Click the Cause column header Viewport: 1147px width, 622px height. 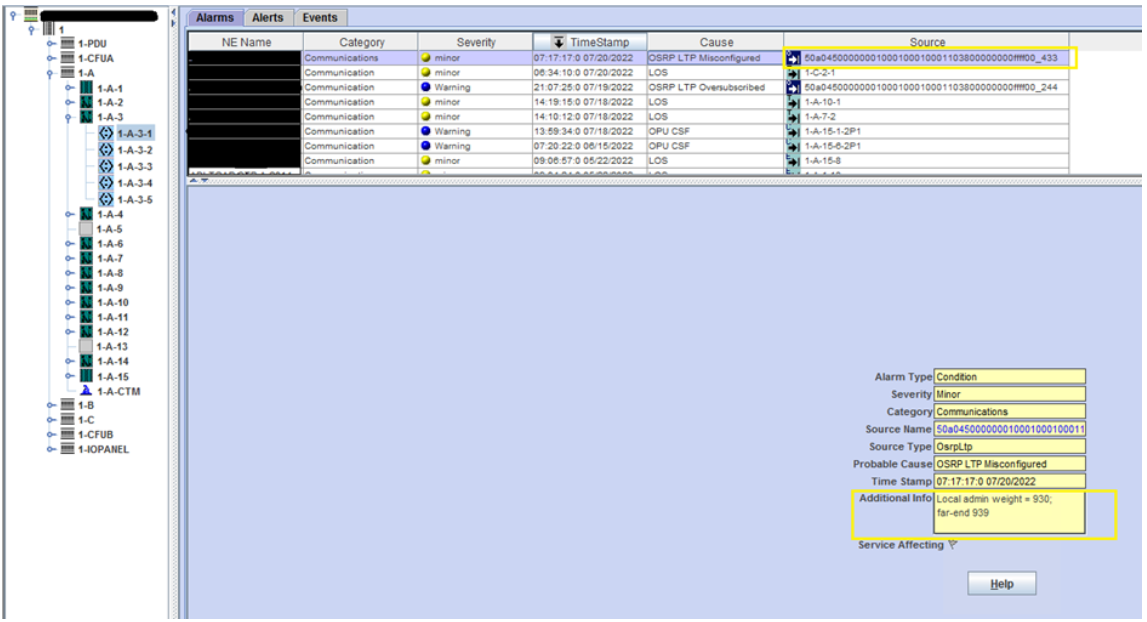point(715,42)
